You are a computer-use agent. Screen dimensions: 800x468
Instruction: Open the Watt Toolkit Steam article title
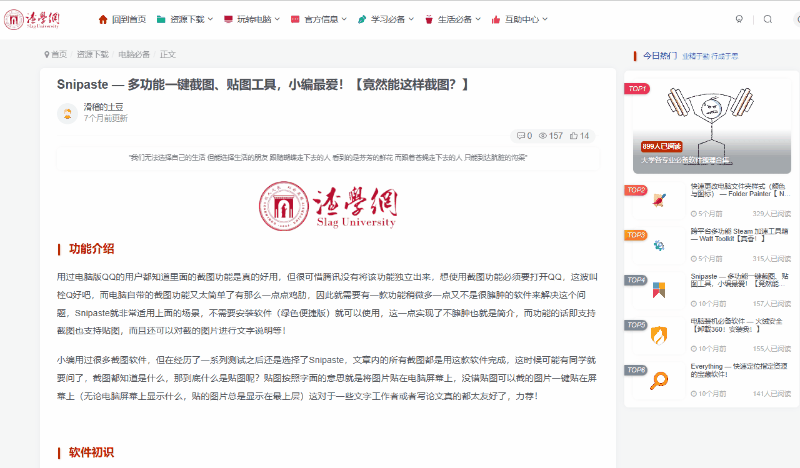tap(739, 235)
